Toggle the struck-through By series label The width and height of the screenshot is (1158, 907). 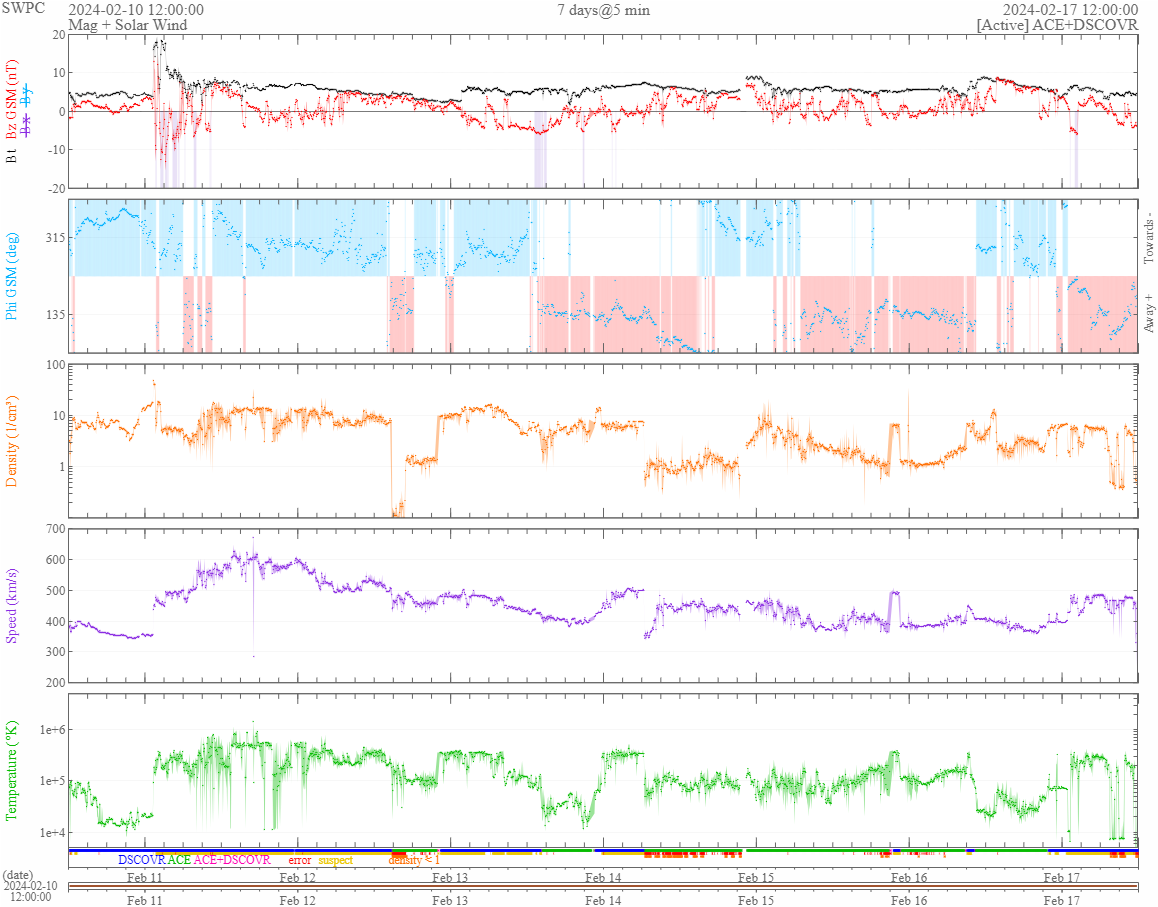(x=27, y=95)
